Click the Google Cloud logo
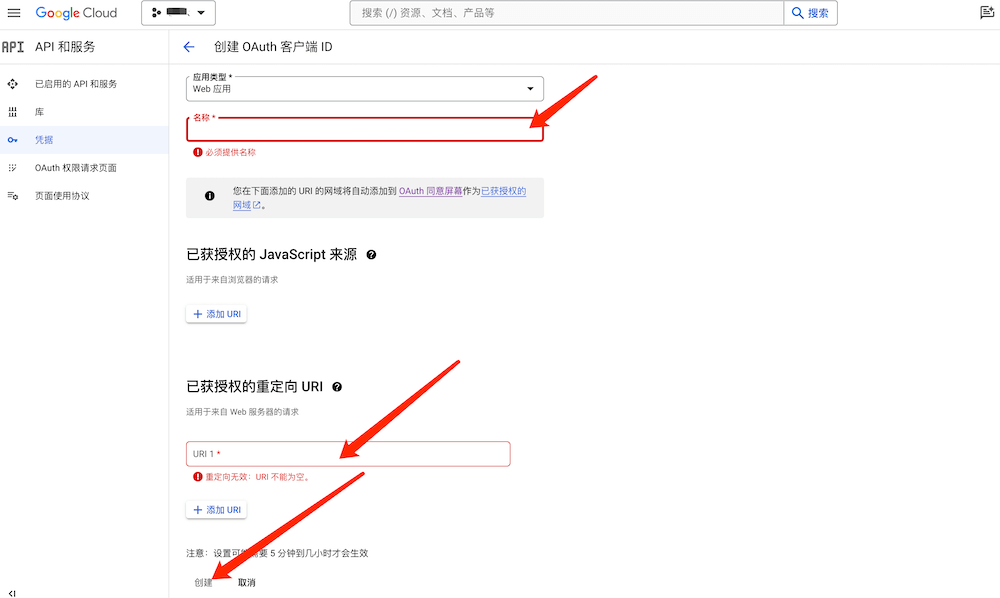Screen dimensions: 1000x598 [x=76, y=13]
